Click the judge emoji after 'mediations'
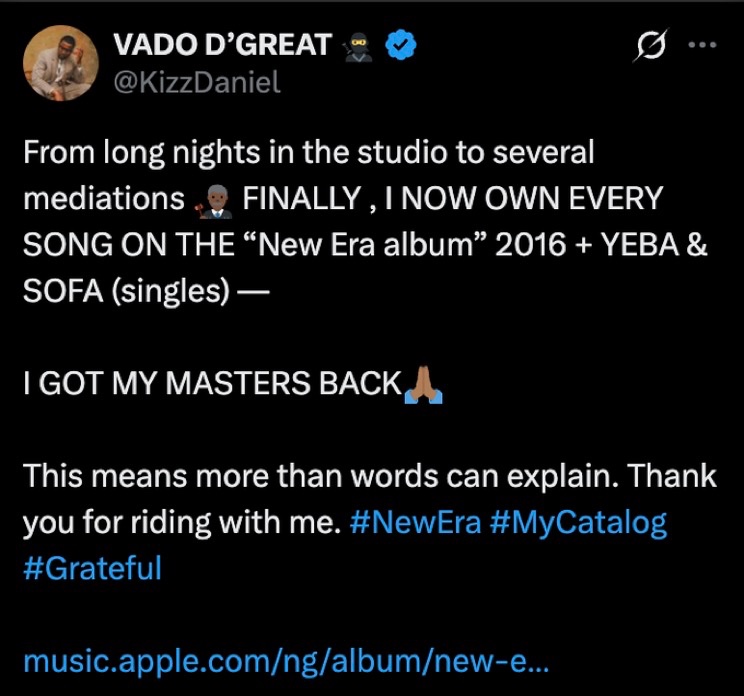Image resolution: width=744 pixels, height=696 pixels. tap(213, 202)
